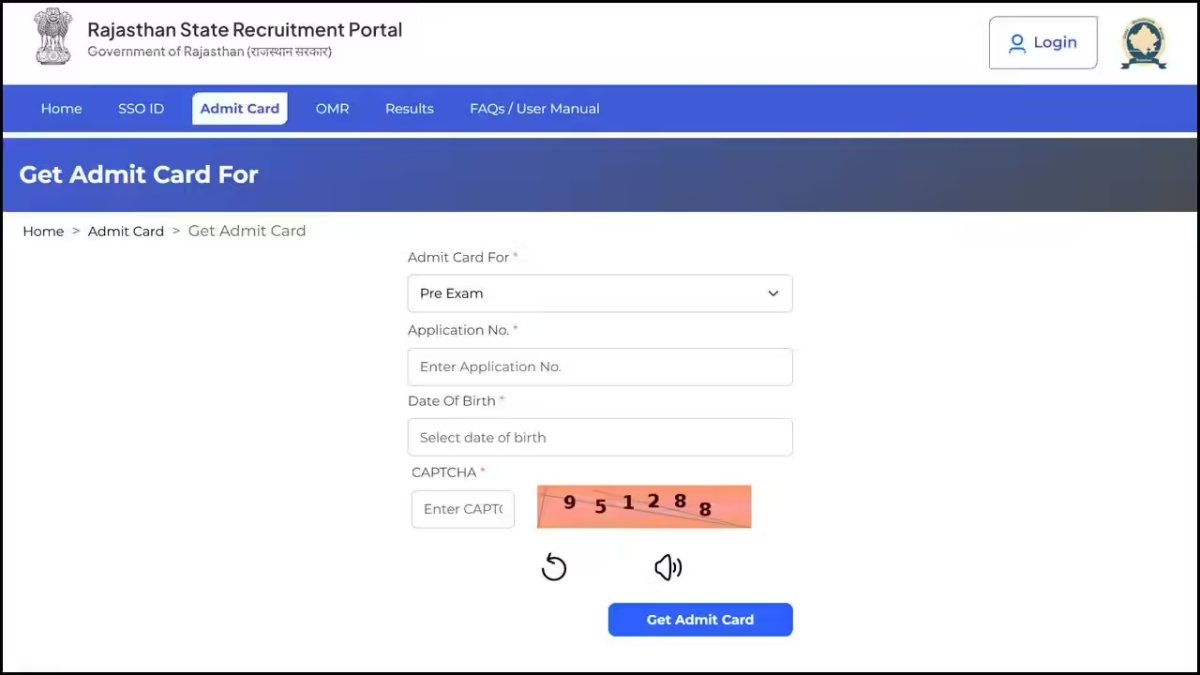Click the Rajasthan seal at top right
Image resolution: width=1200 pixels, height=675 pixels.
(x=1143, y=42)
